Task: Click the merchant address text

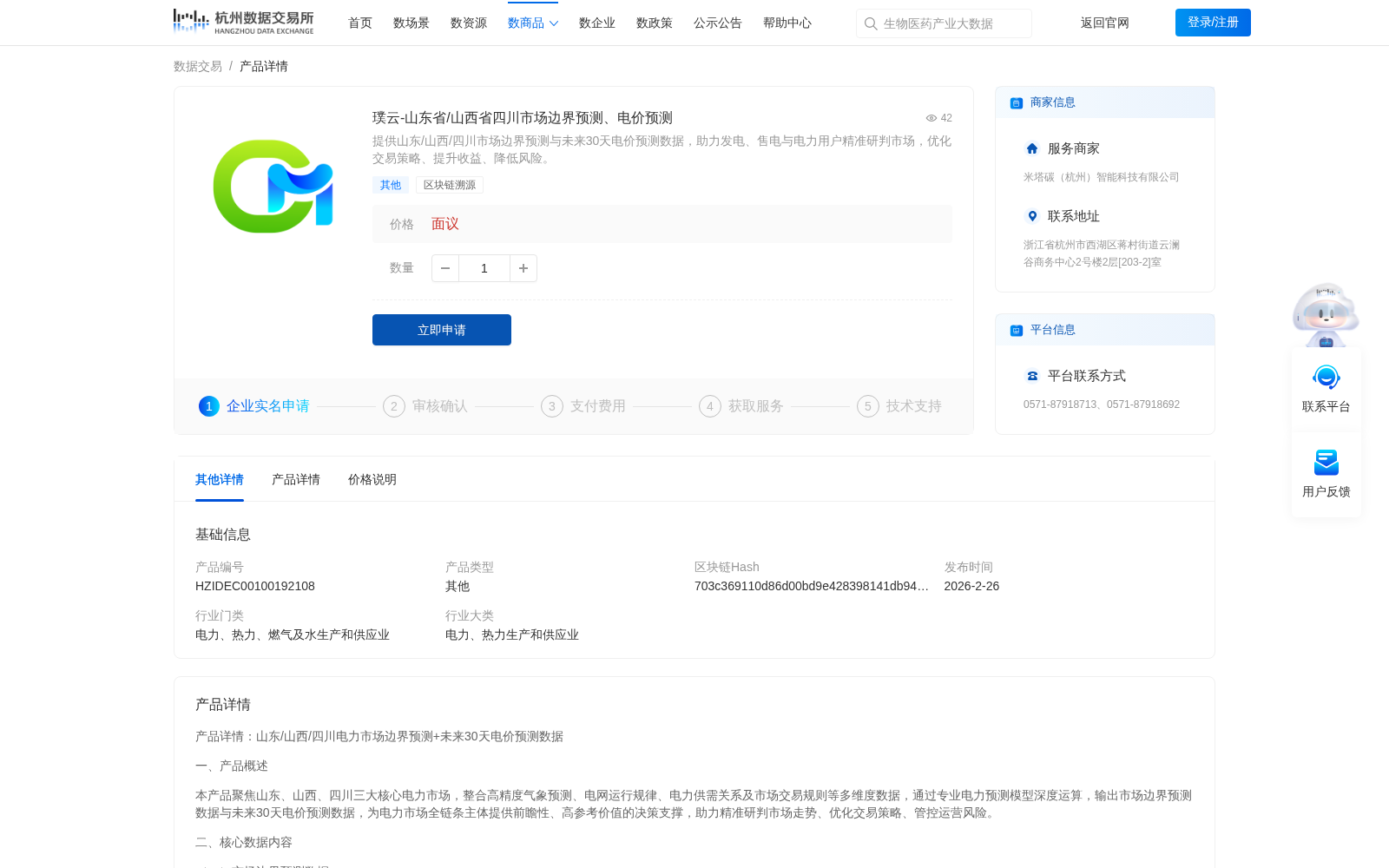Action: pyautogui.click(x=1102, y=253)
